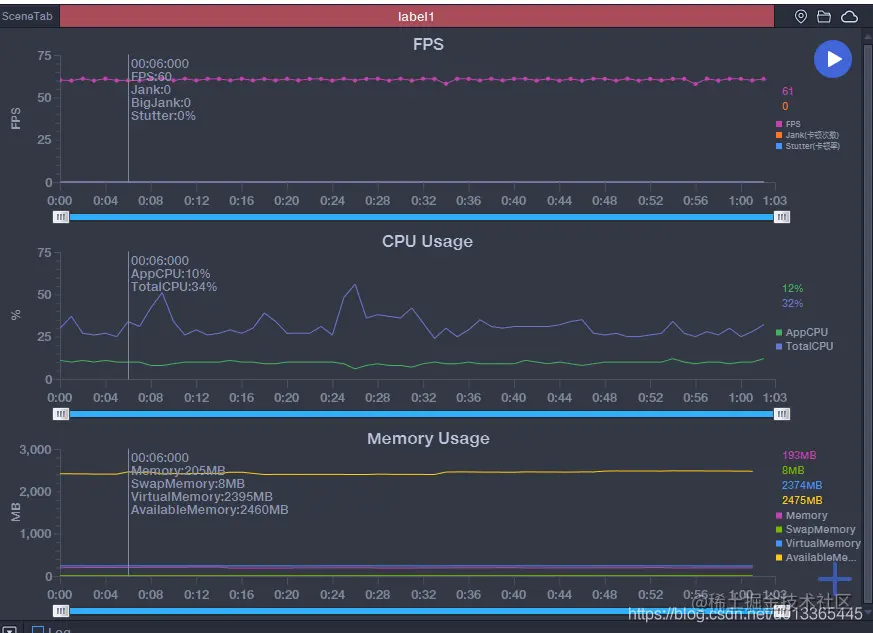
Task: Click right range handle under Memory Usage chart
Action: pyautogui.click(x=782, y=611)
